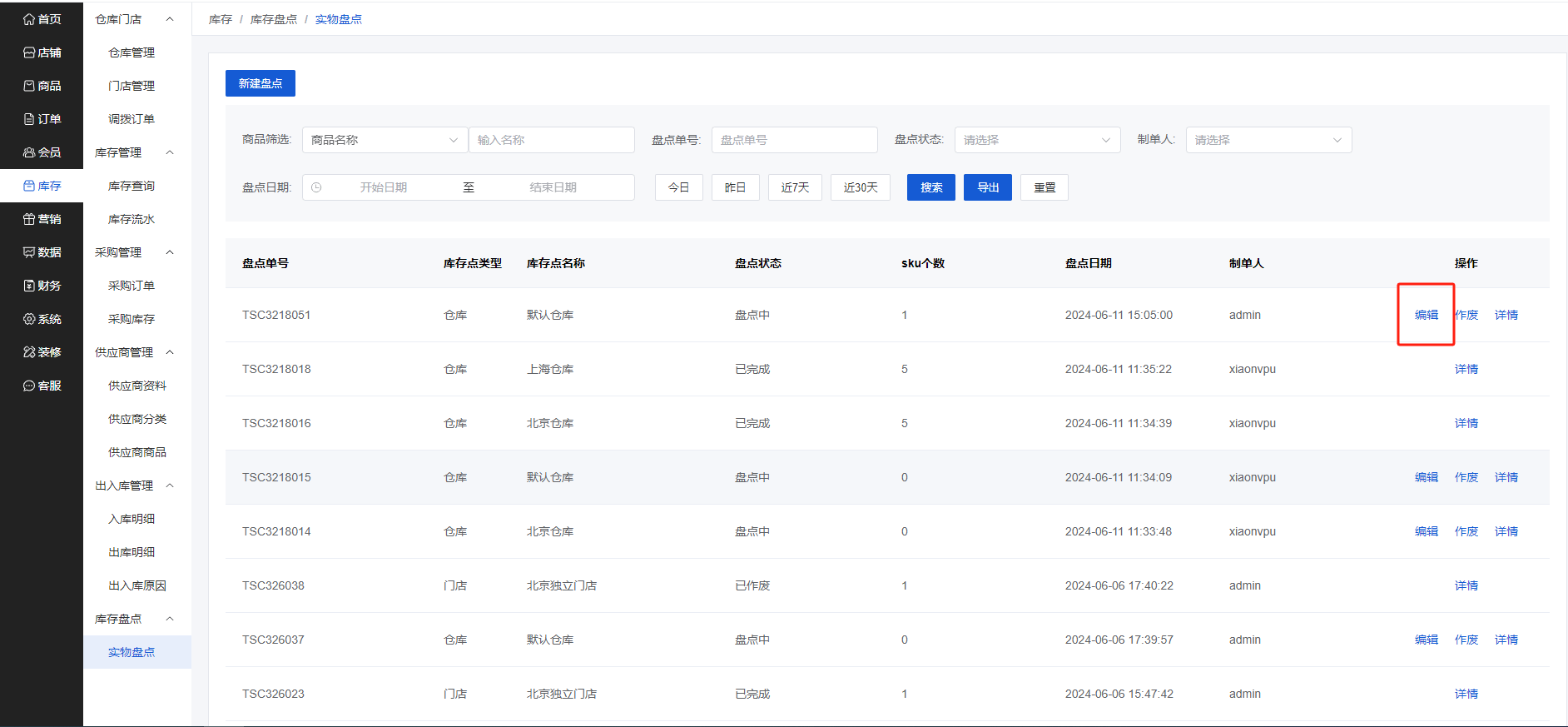1568x727 pixels.
Task: Go to 门店管理 submenu
Action: (131, 86)
